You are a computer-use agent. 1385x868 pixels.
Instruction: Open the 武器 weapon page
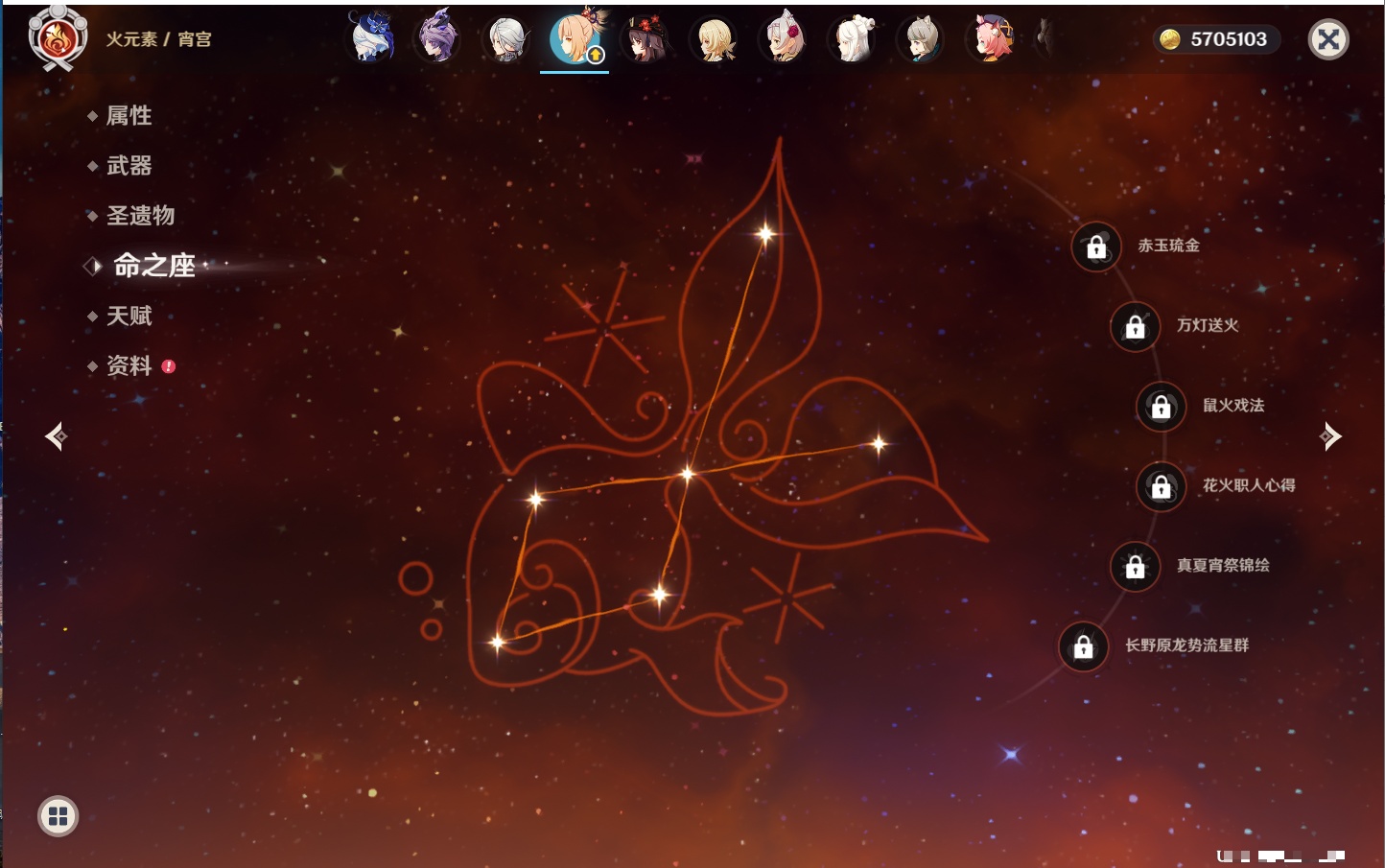(x=129, y=166)
